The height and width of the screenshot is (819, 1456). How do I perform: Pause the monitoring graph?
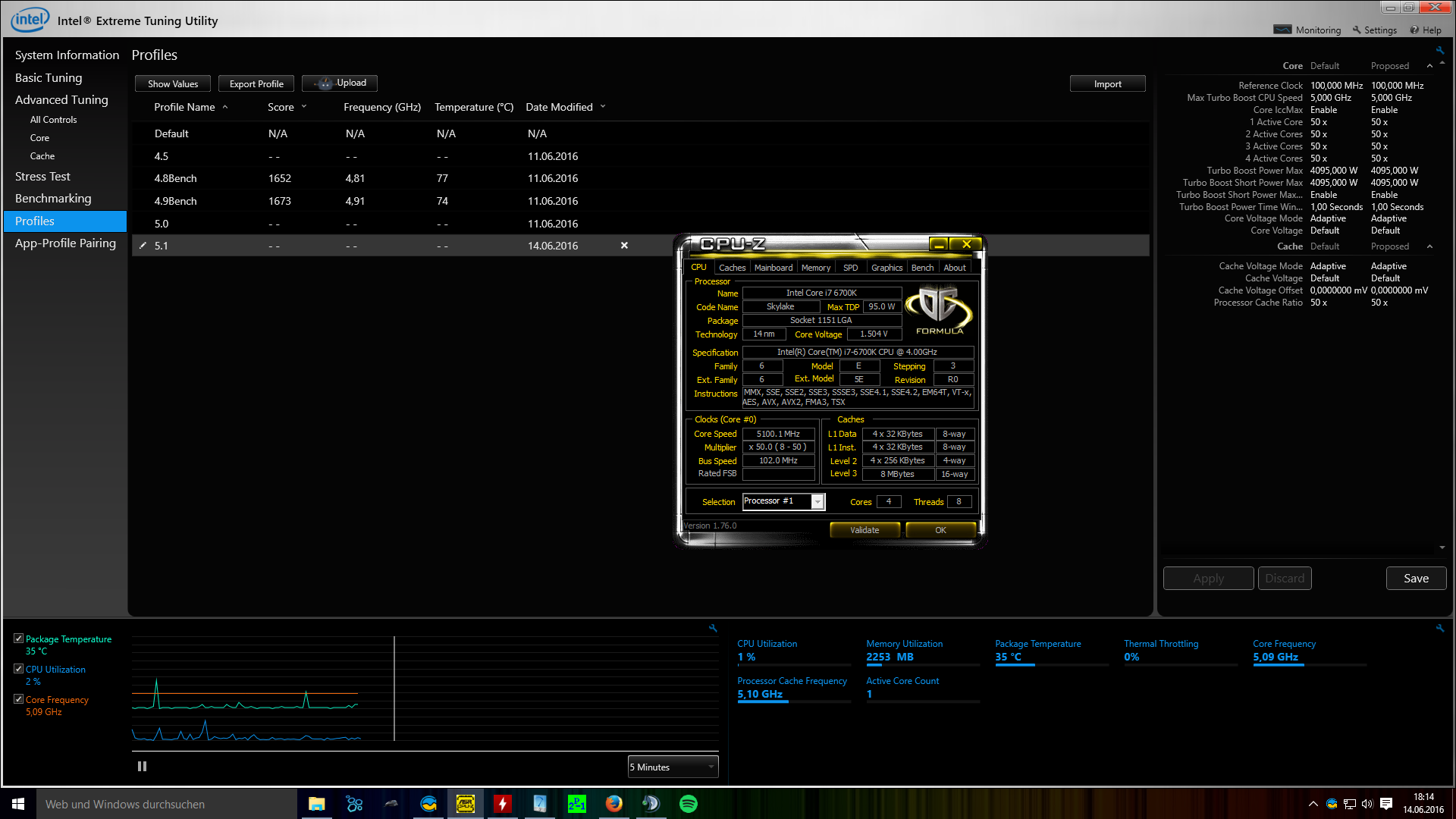pos(142,767)
